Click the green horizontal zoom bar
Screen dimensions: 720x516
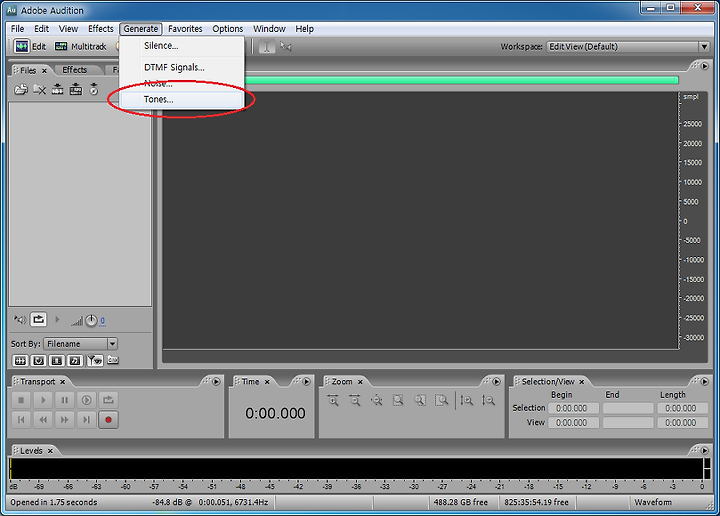pyautogui.click(x=461, y=80)
